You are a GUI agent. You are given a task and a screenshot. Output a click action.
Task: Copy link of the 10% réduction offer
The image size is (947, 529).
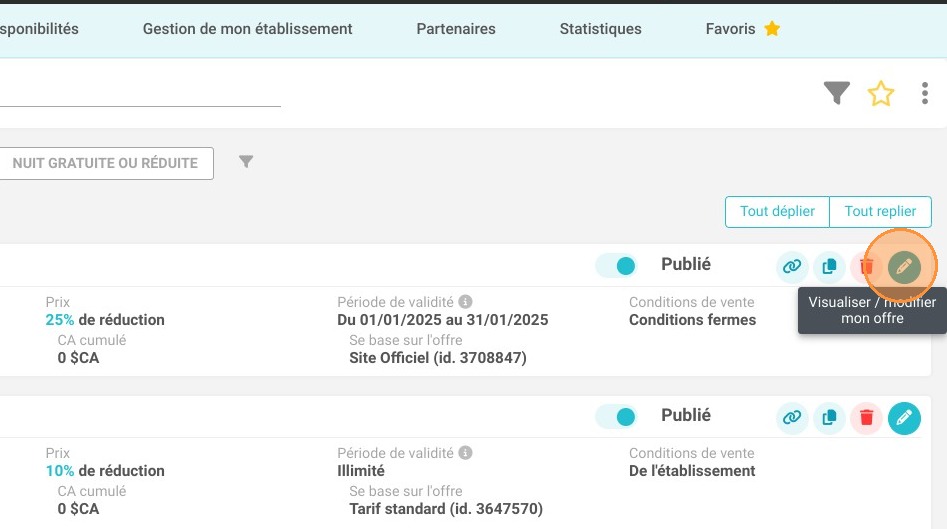(792, 417)
